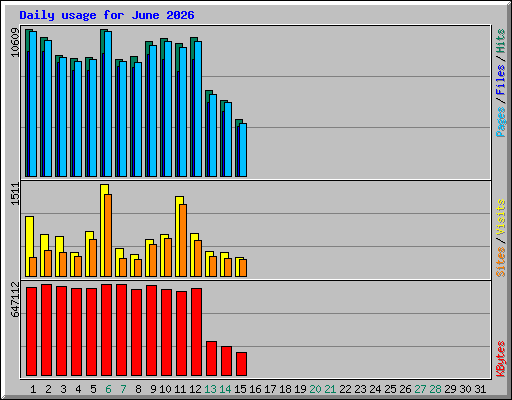Click the 'Files' legend label
This screenshot has width=512, height=400.
tap(501, 80)
